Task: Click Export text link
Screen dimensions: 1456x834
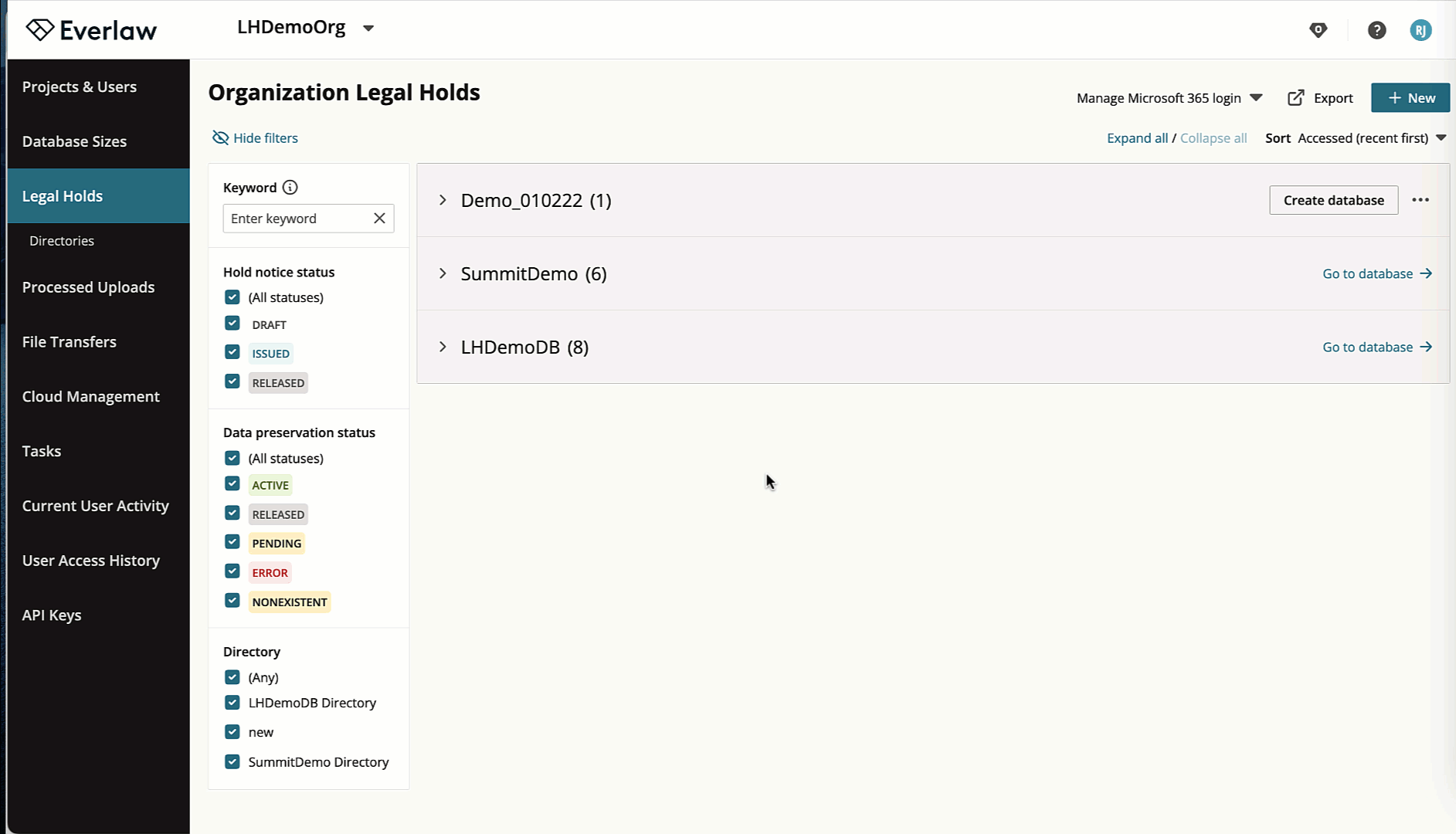Action: [1333, 98]
